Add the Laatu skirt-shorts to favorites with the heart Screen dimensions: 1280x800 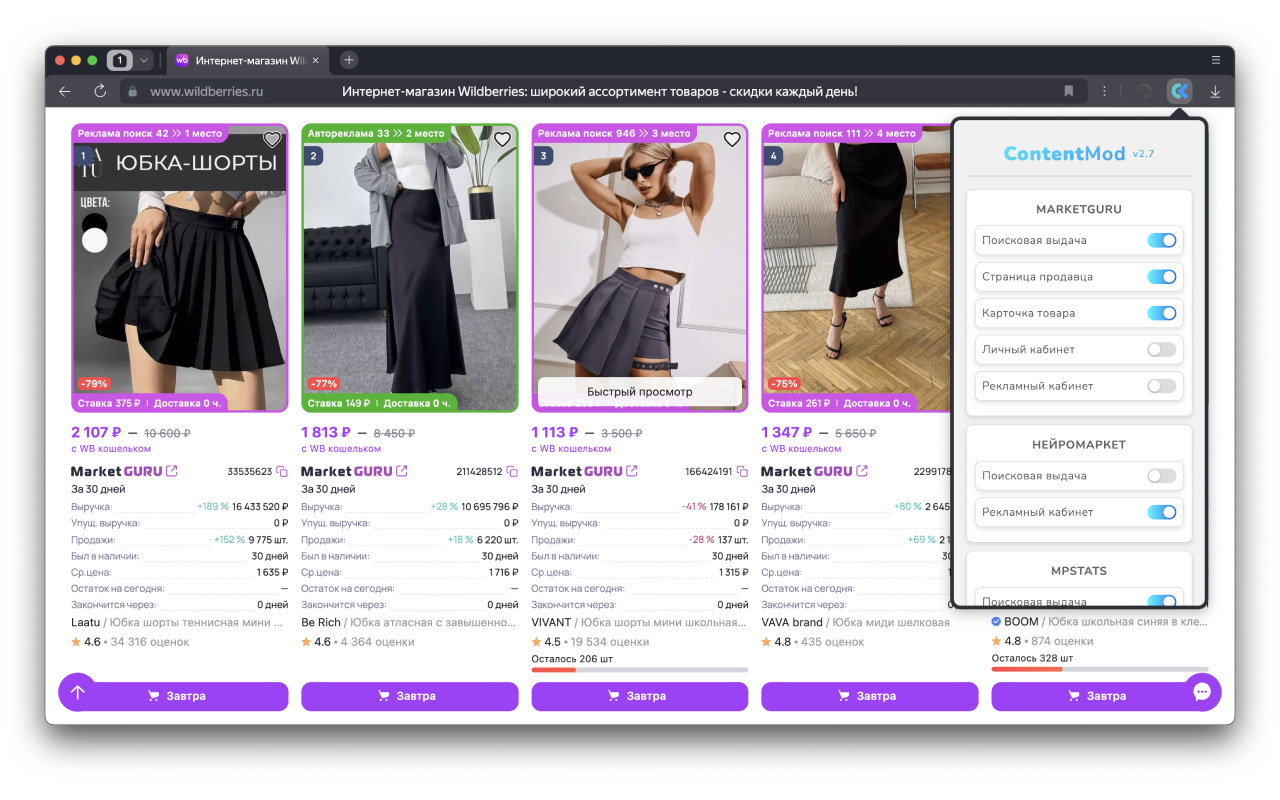click(x=272, y=139)
